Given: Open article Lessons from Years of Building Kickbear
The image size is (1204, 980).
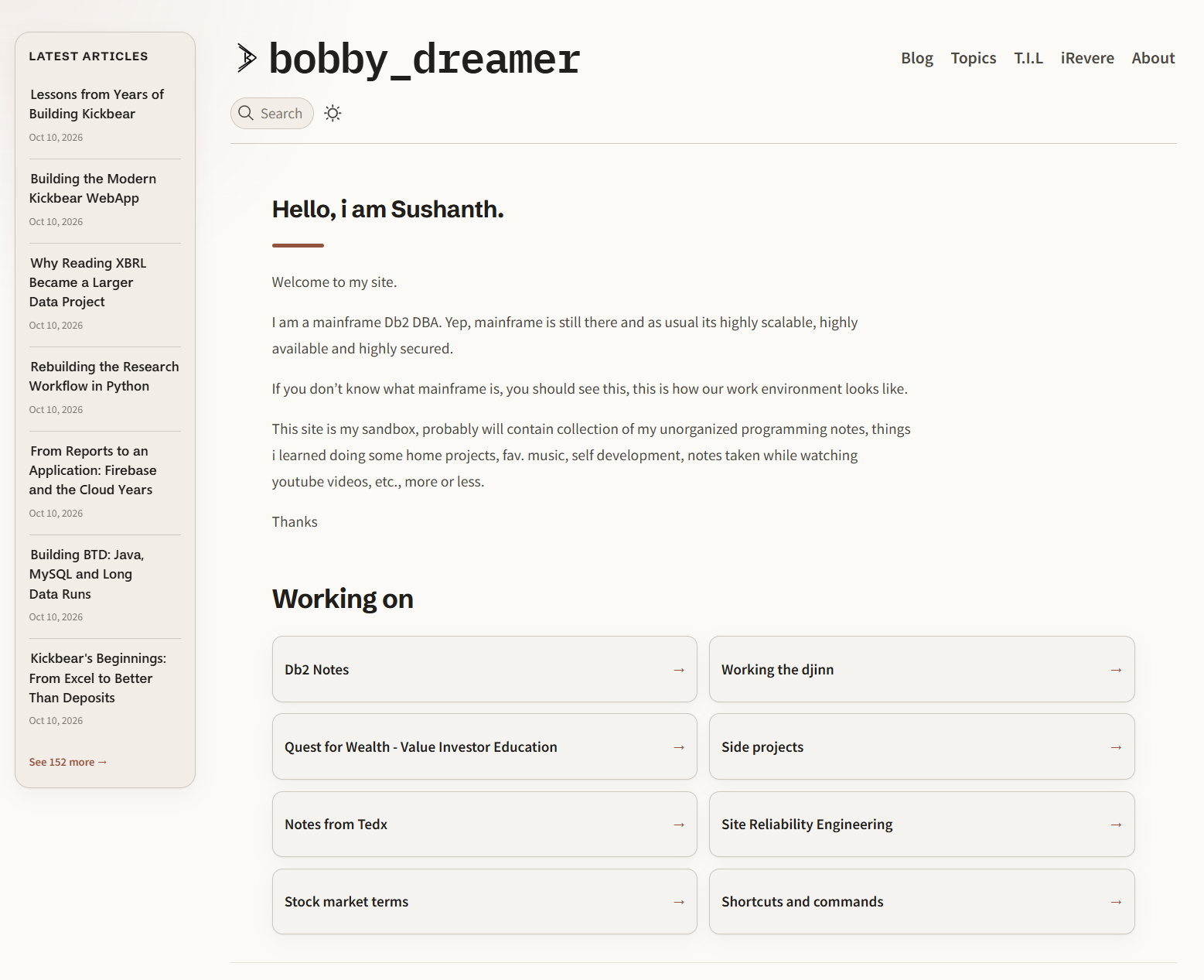Looking at the screenshot, I should [x=97, y=104].
